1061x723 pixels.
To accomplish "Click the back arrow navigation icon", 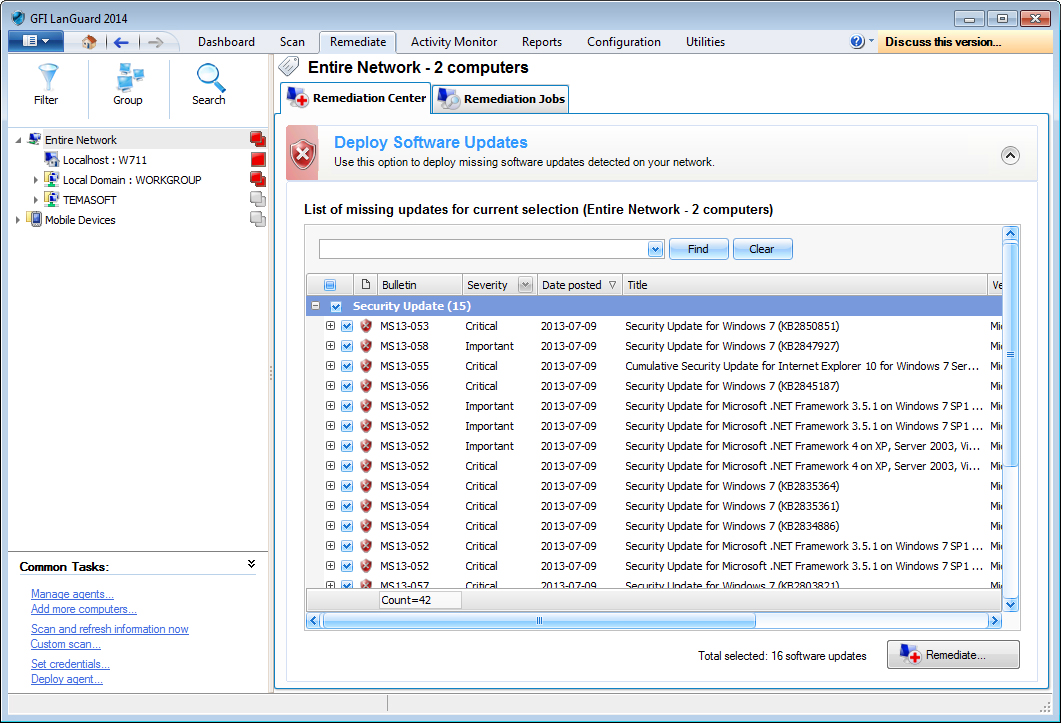I will pyautogui.click(x=121, y=42).
